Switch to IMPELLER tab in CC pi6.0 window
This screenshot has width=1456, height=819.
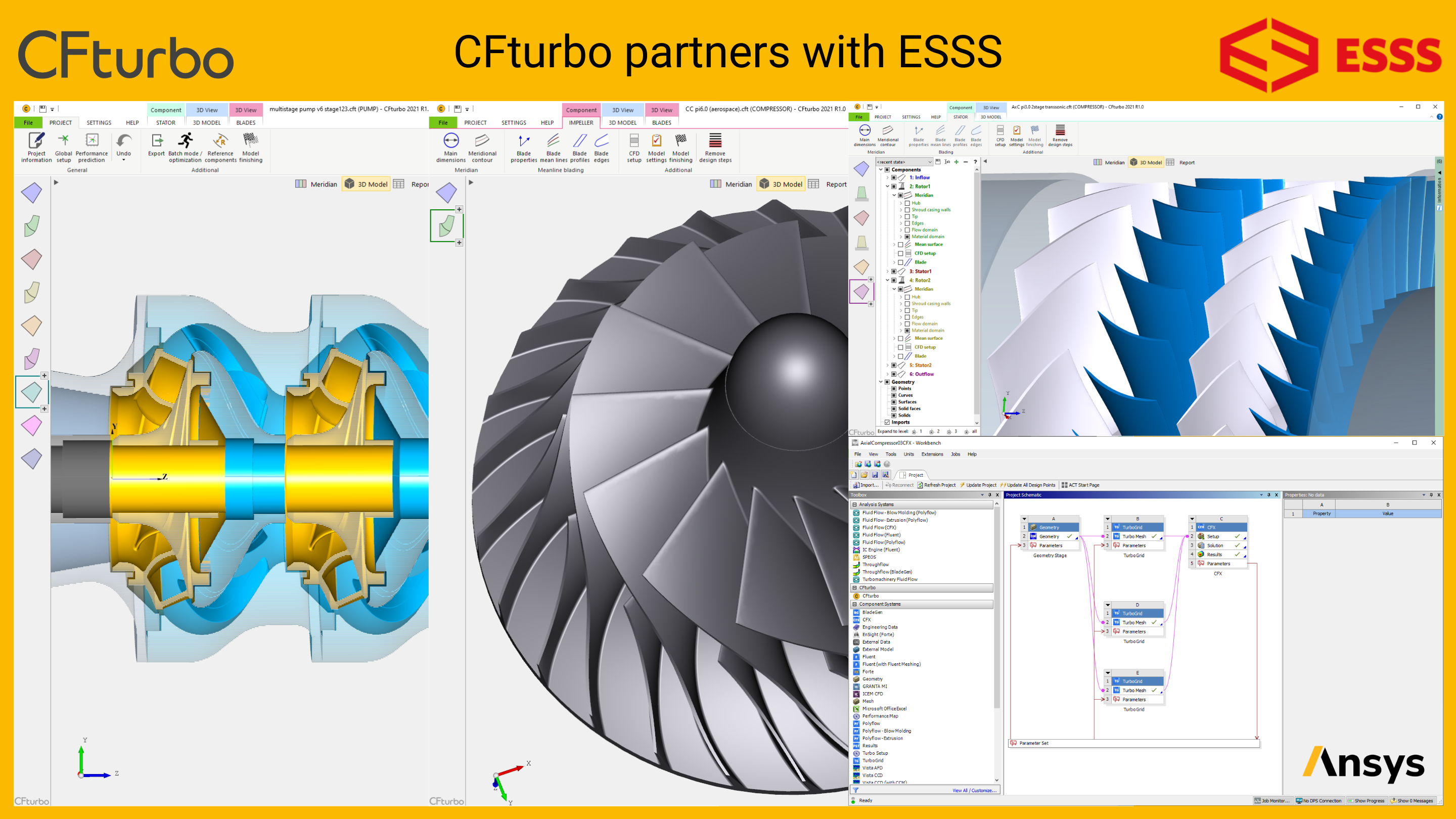click(580, 123)
